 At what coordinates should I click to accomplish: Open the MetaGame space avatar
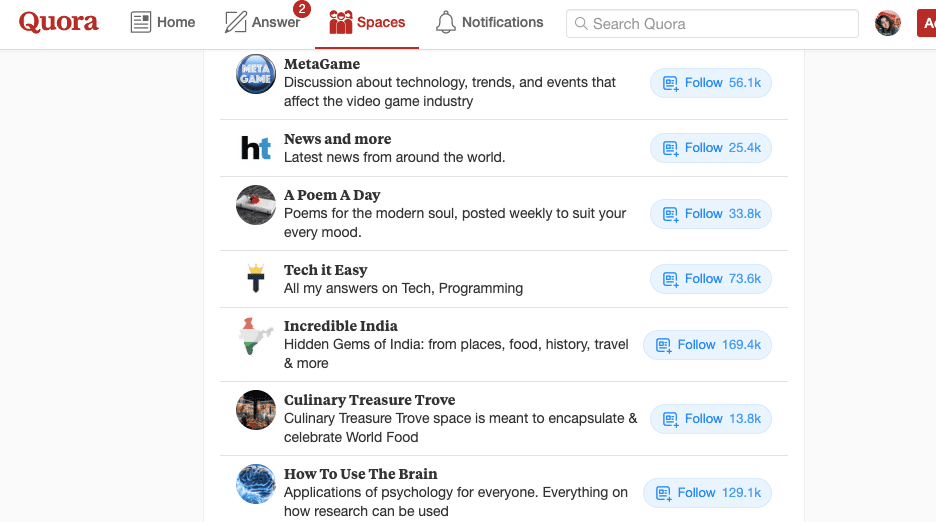tap(255, 74)
